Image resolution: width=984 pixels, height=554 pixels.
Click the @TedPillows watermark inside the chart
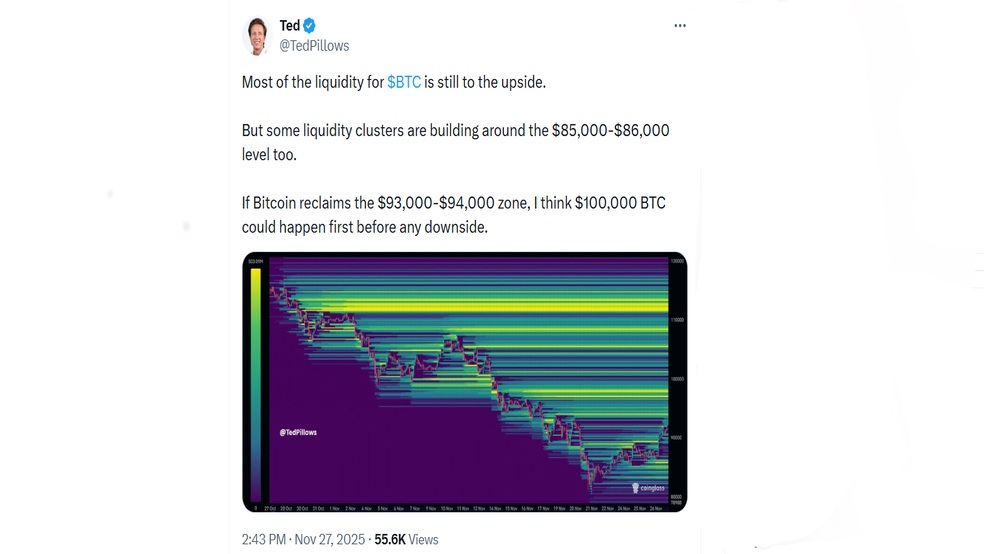click(x=298, y=432)
